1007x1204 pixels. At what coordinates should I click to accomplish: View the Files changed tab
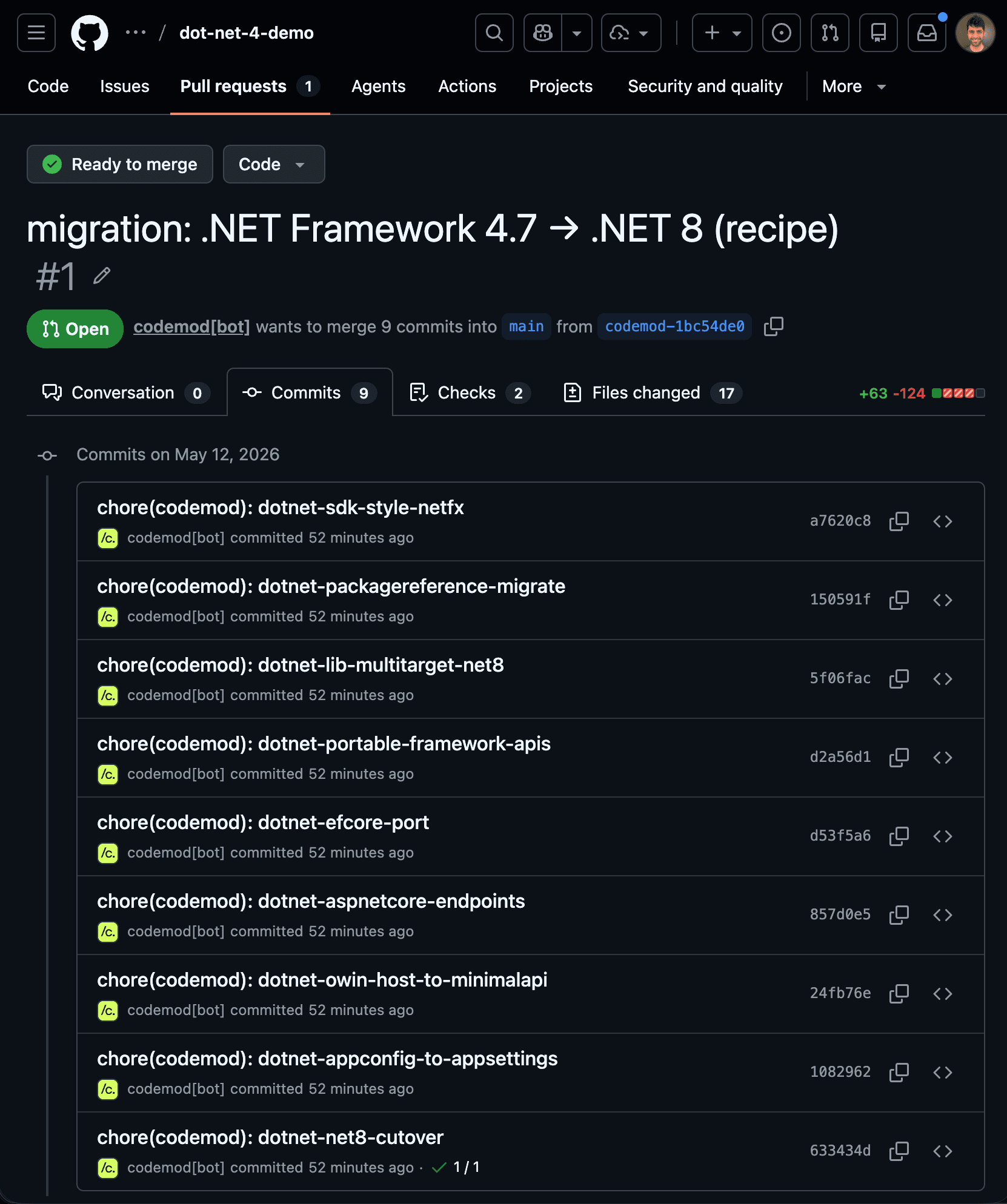pyautogui.click(x=653, y=392)
